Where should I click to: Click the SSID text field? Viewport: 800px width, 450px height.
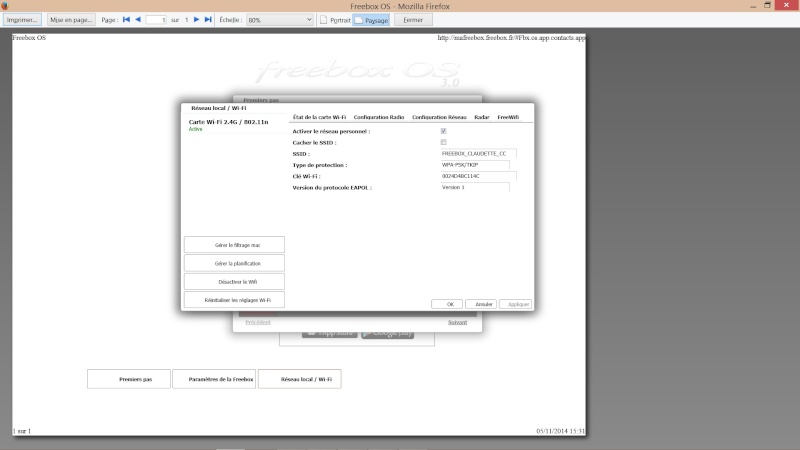478,154
